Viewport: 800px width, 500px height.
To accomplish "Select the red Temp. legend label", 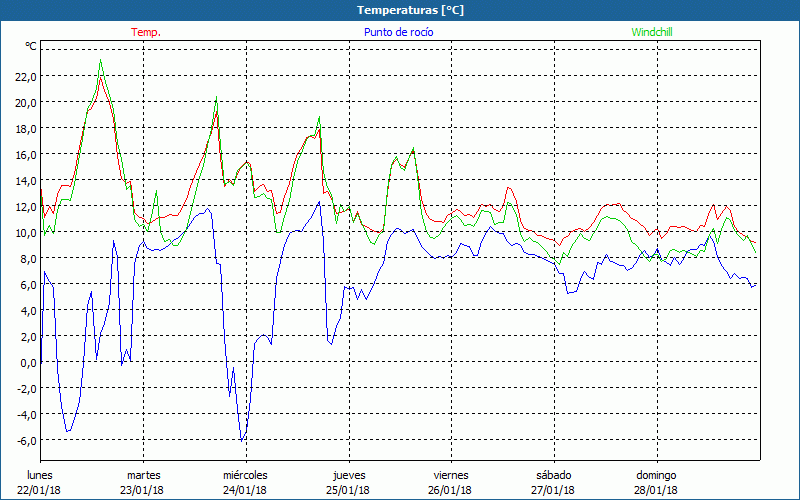I will point(146,32).
